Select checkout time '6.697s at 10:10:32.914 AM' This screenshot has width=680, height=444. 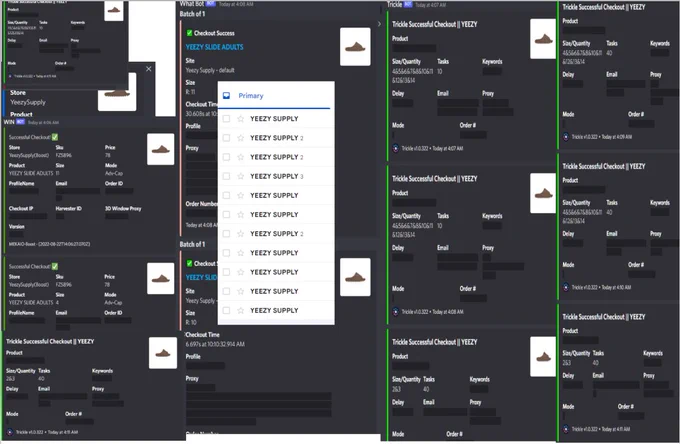tap(215, 344)
